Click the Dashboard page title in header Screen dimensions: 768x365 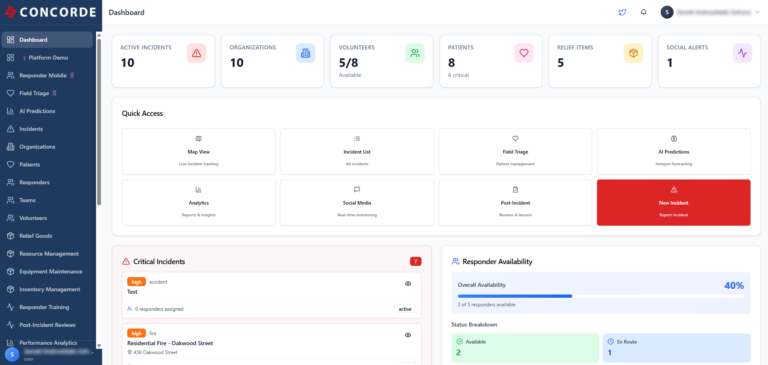(x=126, y=13)
